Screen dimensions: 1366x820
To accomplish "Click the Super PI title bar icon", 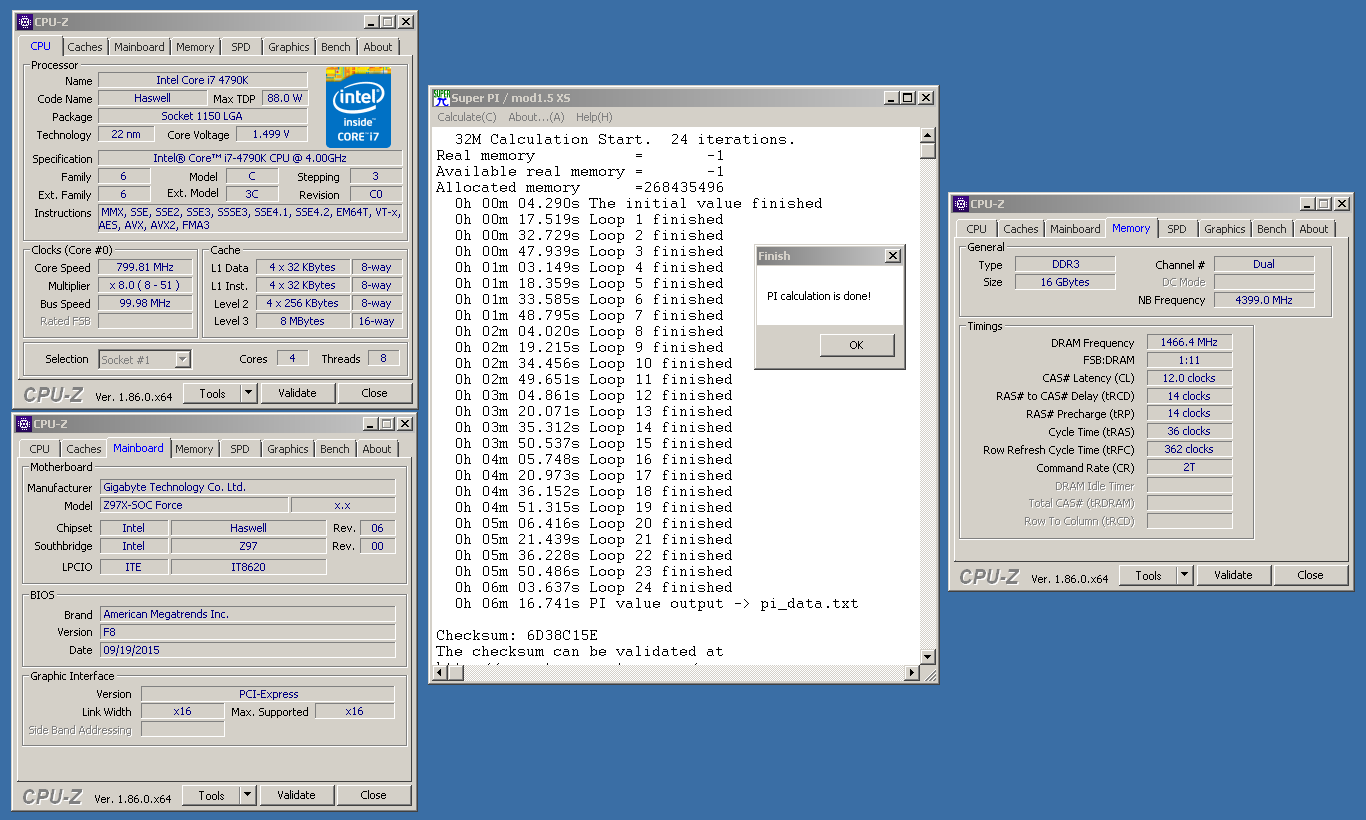I will [x=441, y=97].
